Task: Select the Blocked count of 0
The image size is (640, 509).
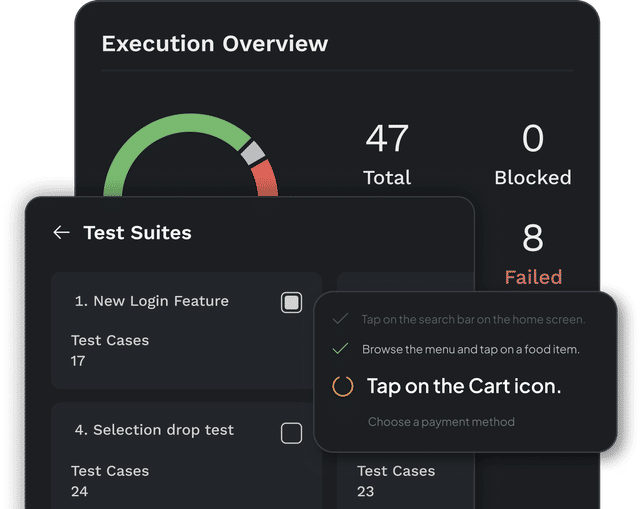Action: tap(533, 138)
